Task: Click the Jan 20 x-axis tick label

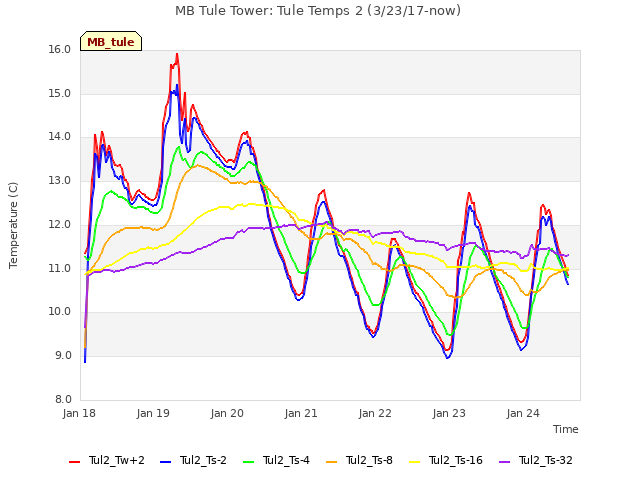Action: click(x=227, y=413)
